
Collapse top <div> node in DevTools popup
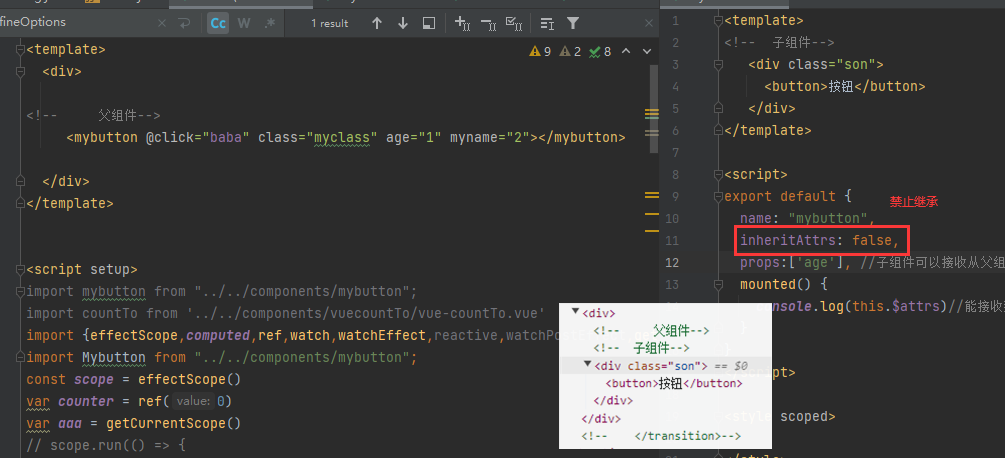point(575,313)
